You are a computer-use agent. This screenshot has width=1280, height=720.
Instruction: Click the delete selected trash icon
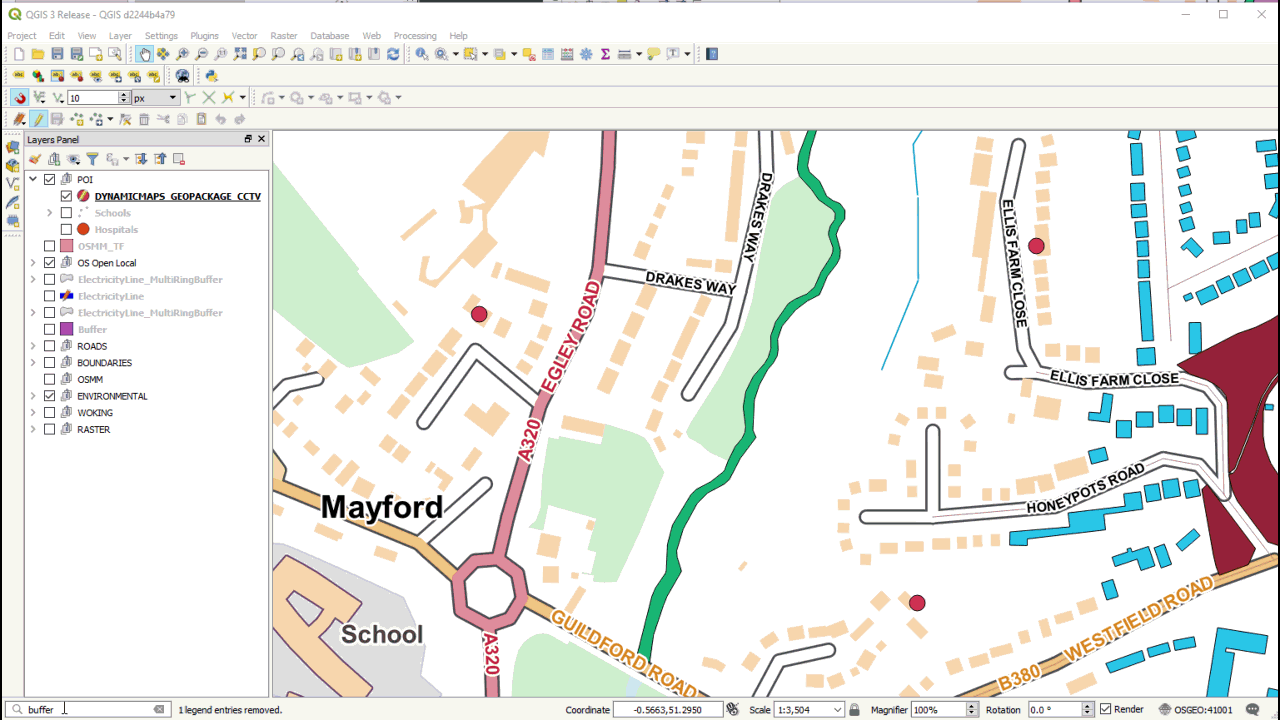click(144, 119)
